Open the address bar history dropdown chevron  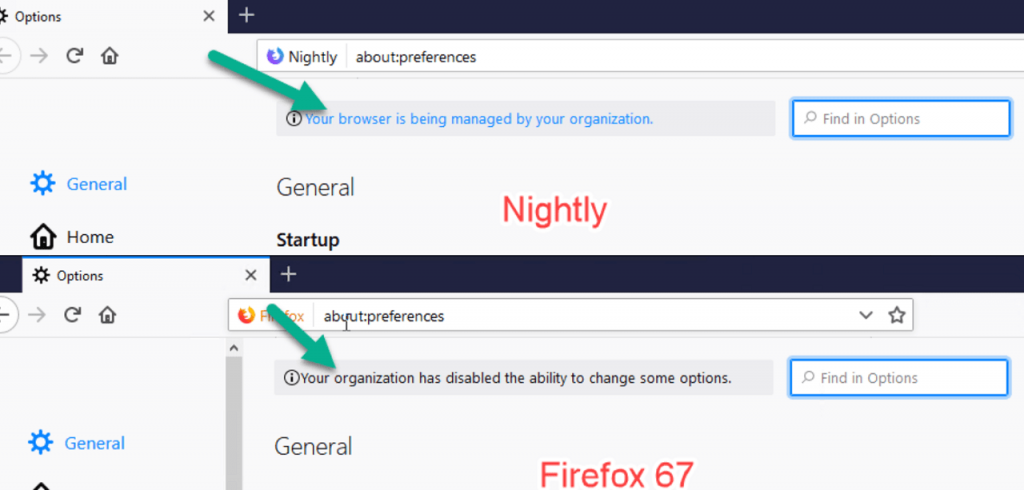pyautogui.click(x=866, y=316)
